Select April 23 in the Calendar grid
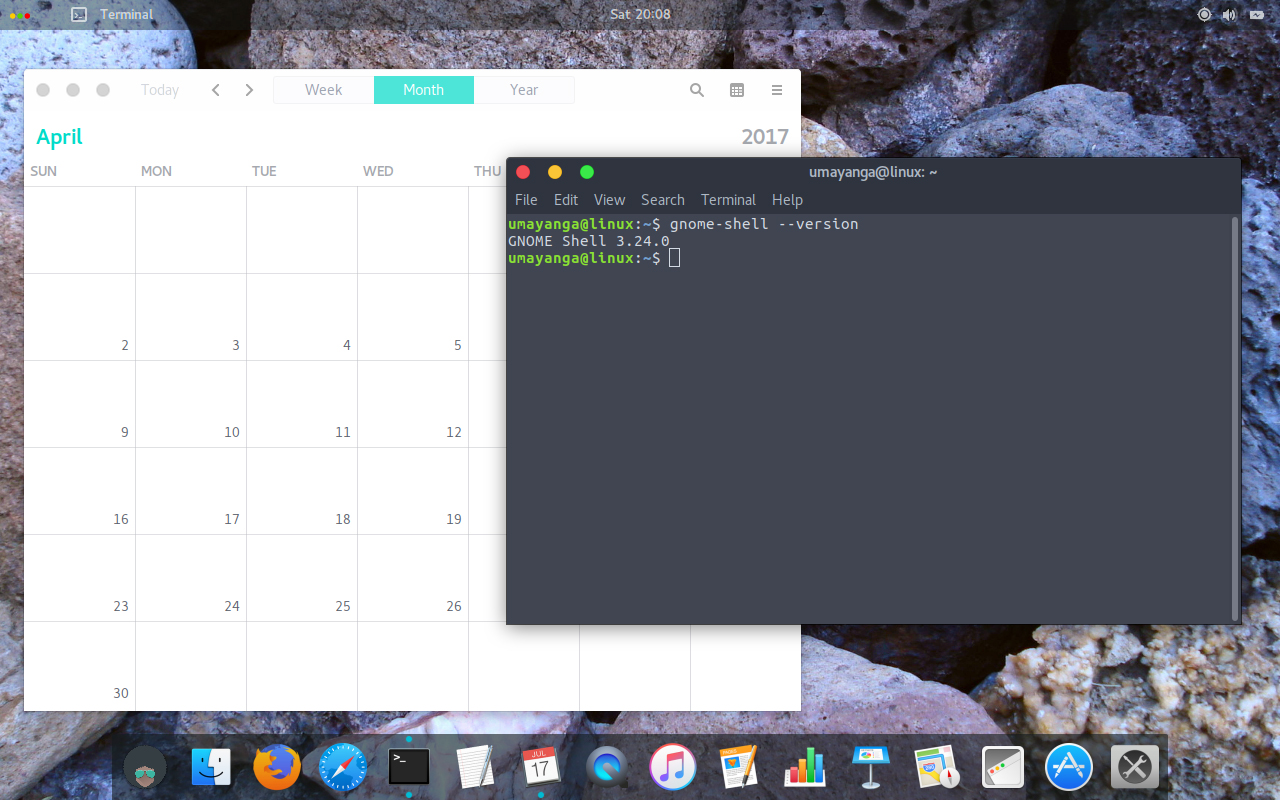This screenshot has height=800, width=1280. [80, 578]
